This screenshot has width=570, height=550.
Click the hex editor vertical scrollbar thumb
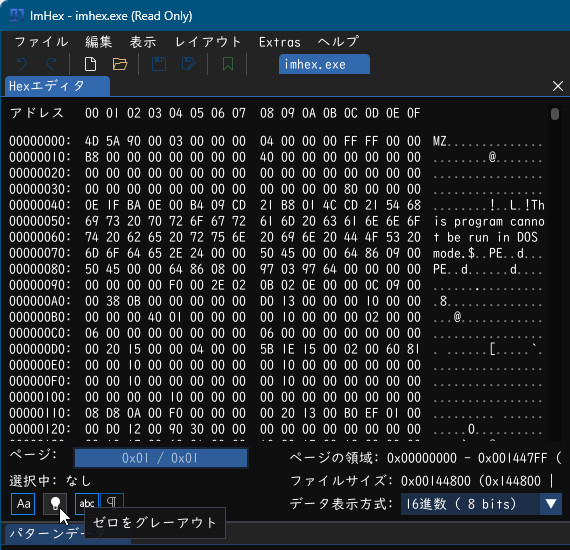tap(555, 114)
